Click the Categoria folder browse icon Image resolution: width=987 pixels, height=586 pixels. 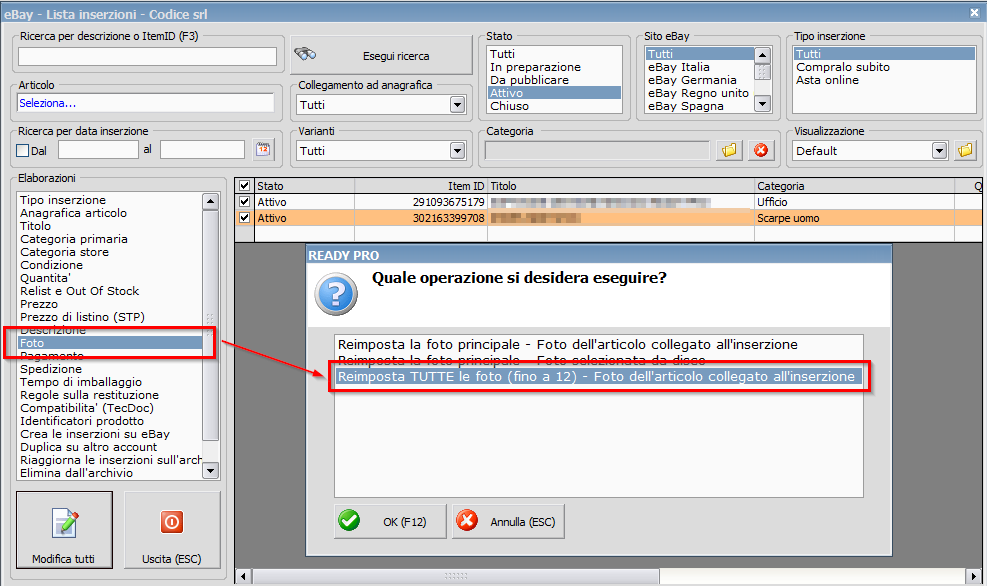tap(729, 150)
